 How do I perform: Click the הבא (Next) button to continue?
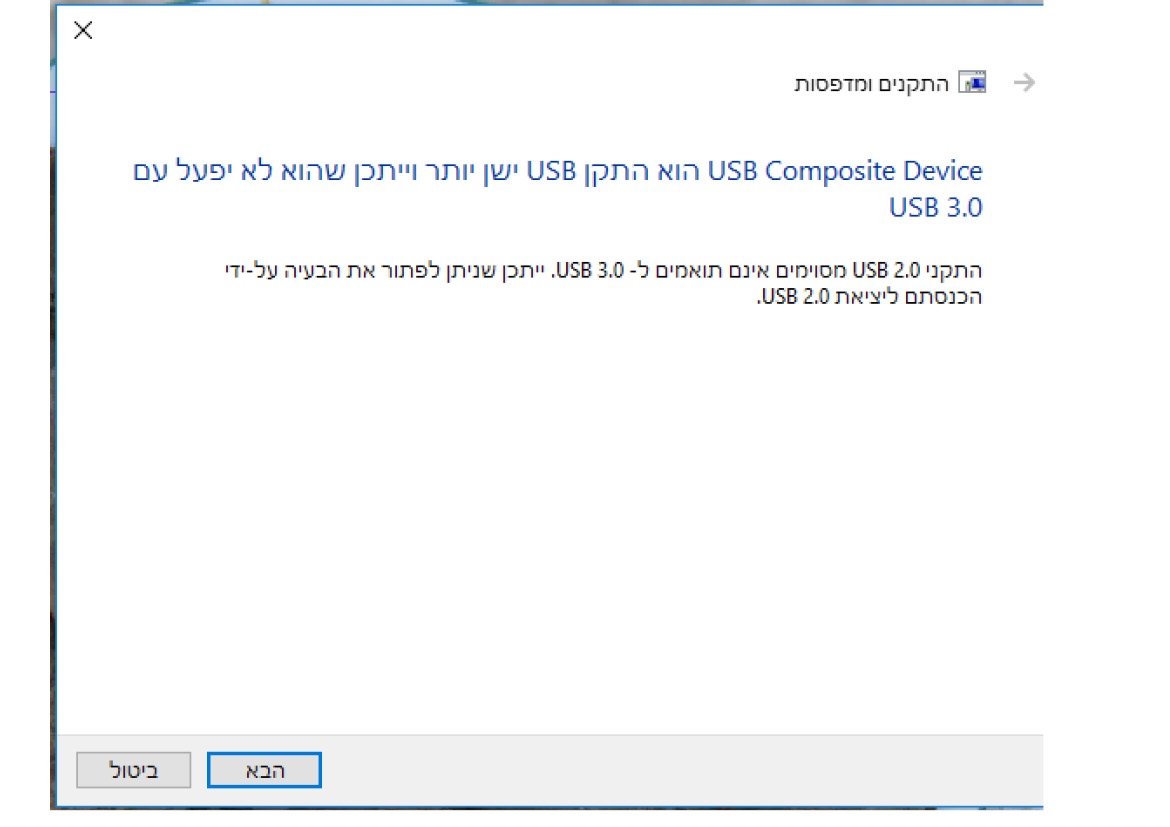pos(263,770)
